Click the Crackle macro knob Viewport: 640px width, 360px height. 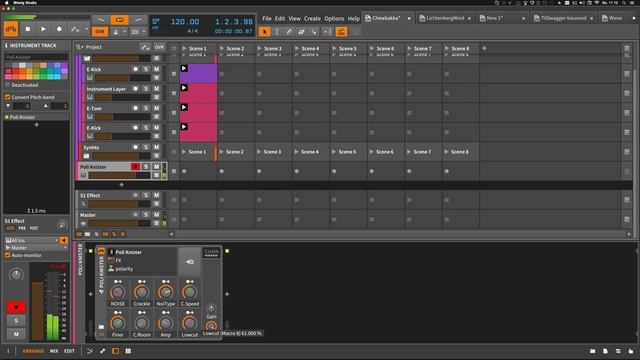[142, 292]
